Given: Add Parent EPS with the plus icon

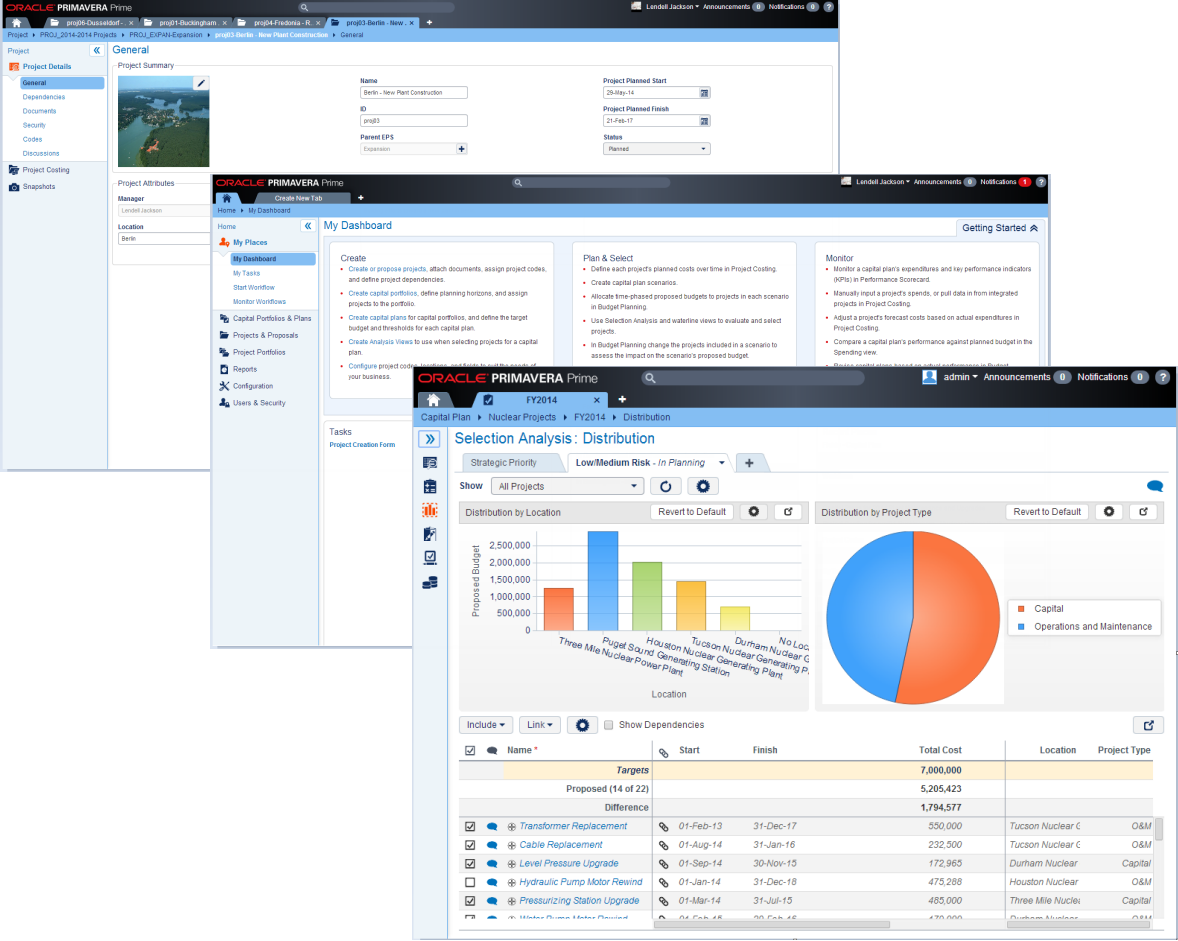Looking at the screenshot, I should point(462,149).
